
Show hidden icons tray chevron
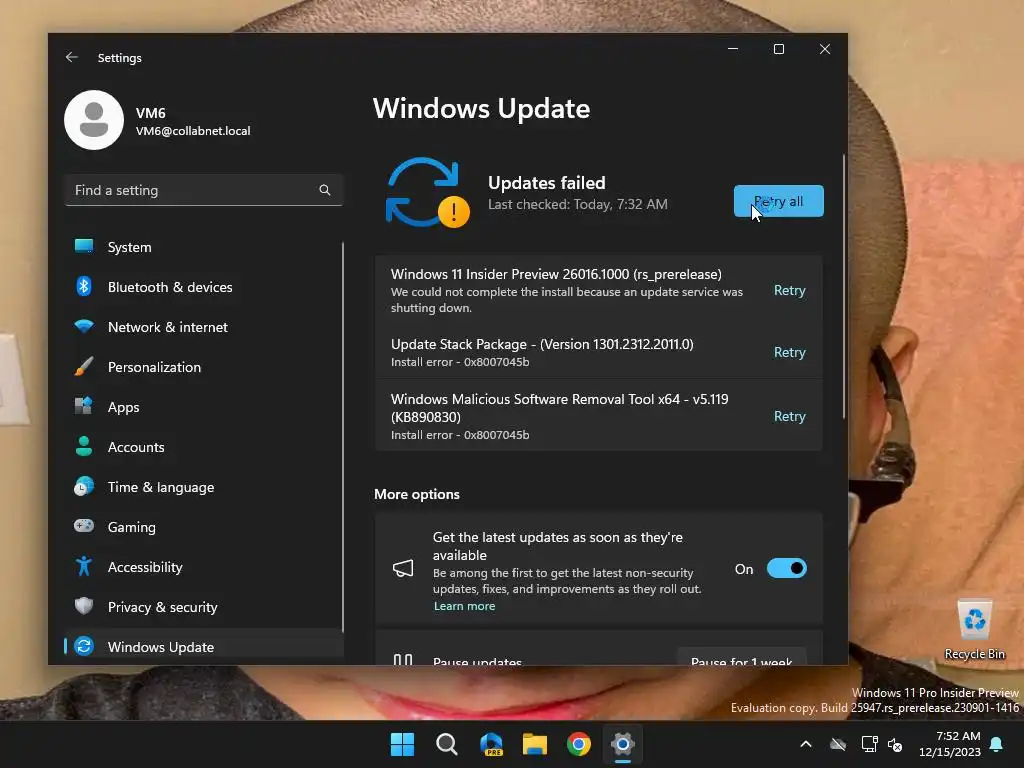806,744
